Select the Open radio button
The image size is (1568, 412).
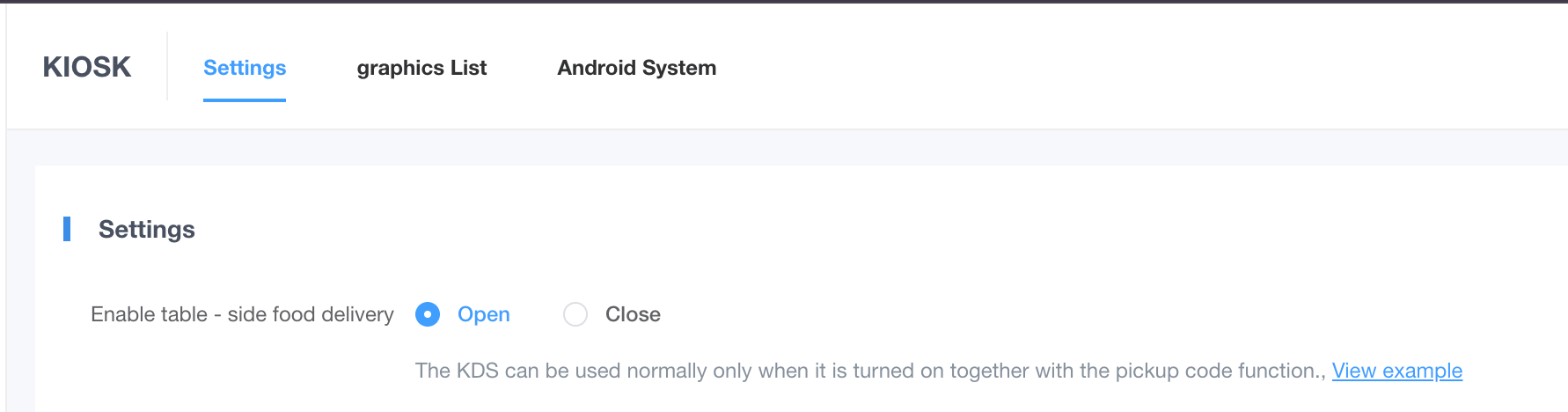(428, 314)
